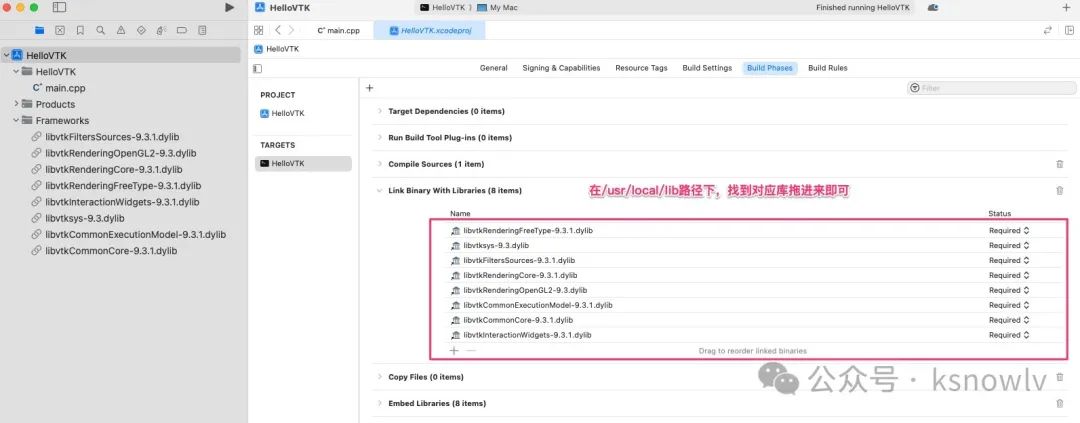Click the build phases Filter field

click(x=992, y=88)
